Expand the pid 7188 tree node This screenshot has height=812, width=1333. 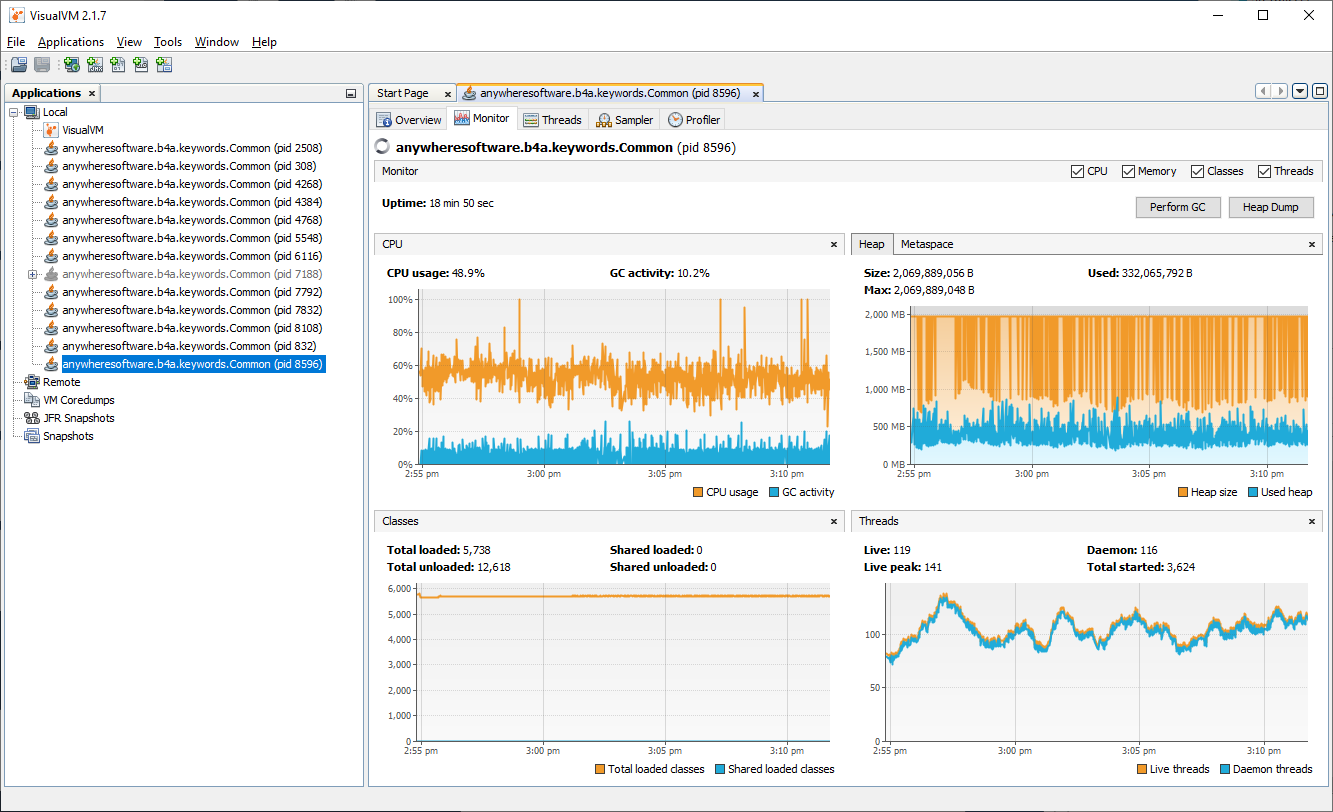pyautogui.click(x=32, y=274)
